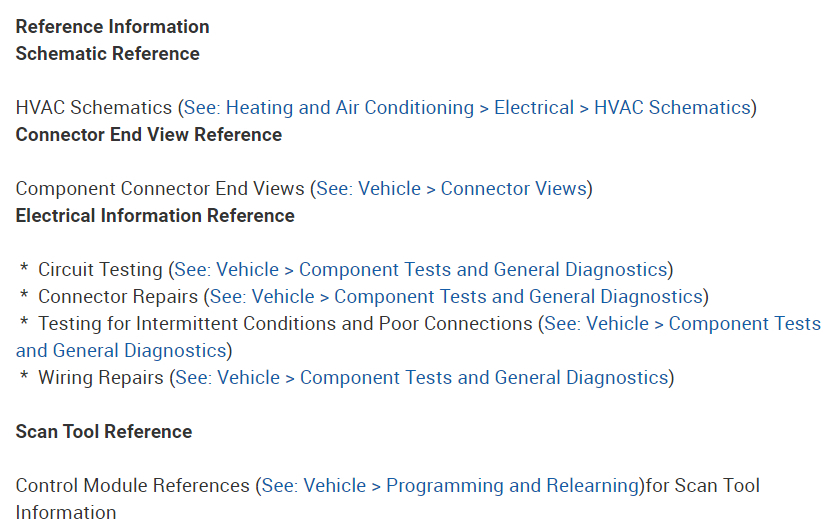Click the Connector Repairs bullet text
This screenshot has width=824, height=532.
[117, 296]
